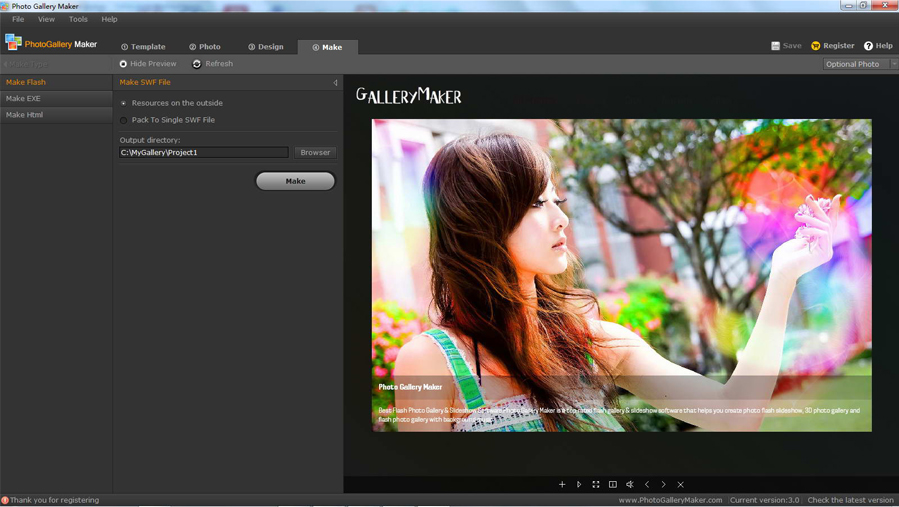Click the GalleryMaker title in preview
Image resolution: width=899 pixels, height=507 pixels.
point(409,96)
